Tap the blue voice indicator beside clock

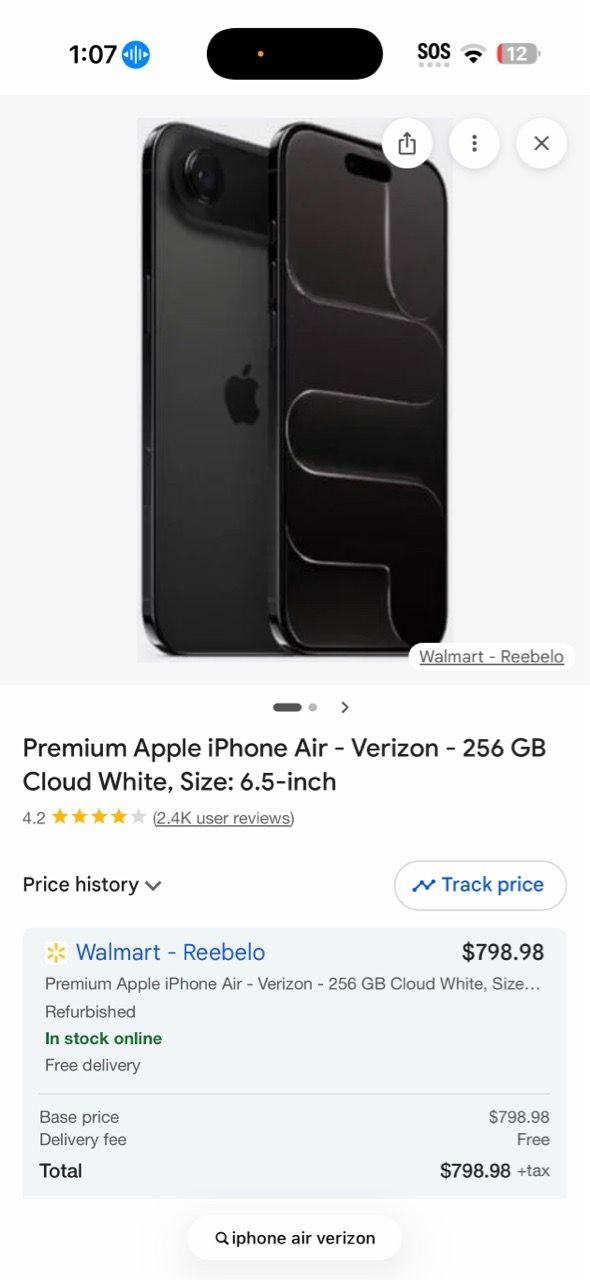pos(136,54)
